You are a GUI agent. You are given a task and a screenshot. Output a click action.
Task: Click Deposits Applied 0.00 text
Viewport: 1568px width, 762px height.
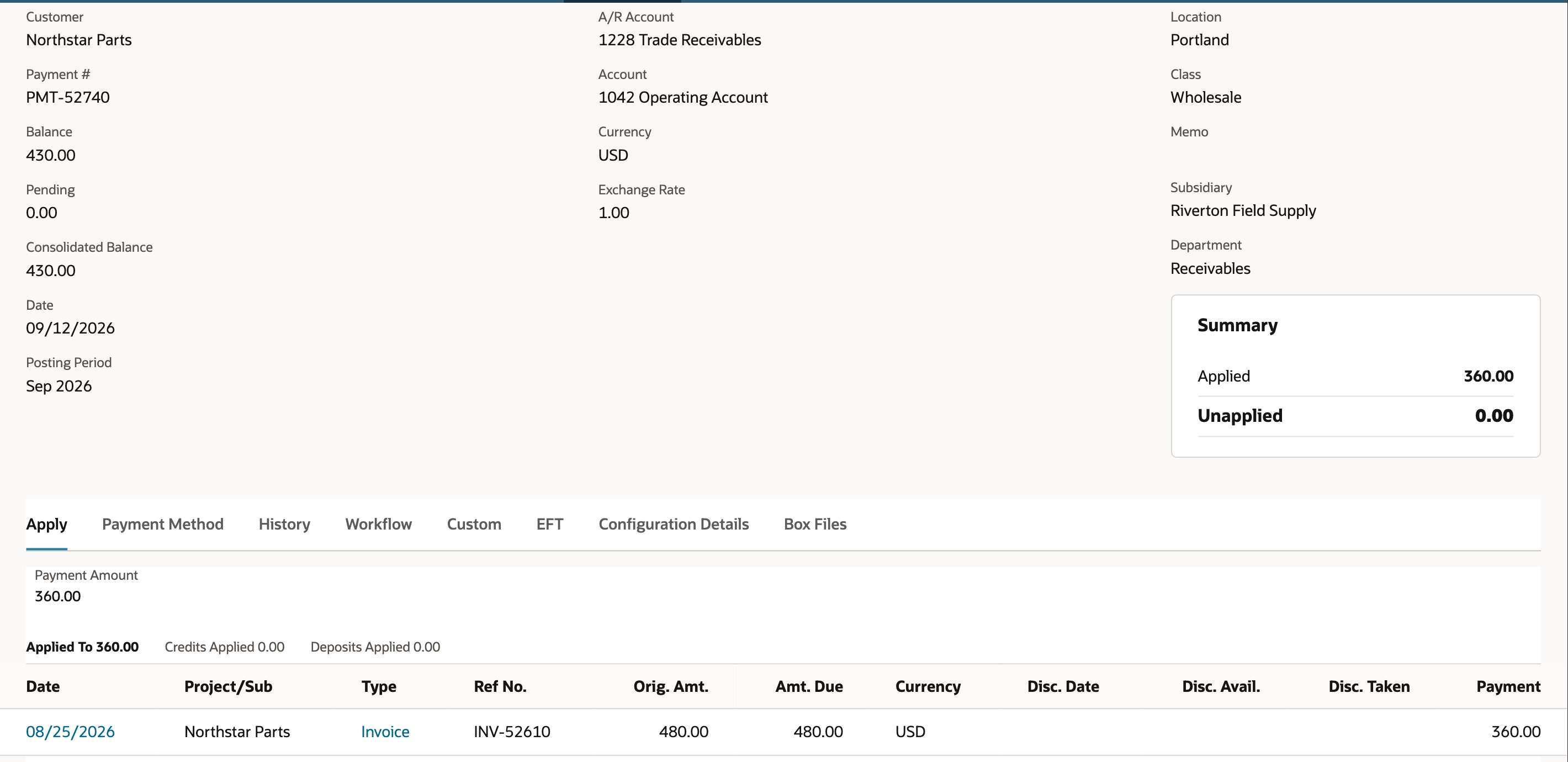375,647
